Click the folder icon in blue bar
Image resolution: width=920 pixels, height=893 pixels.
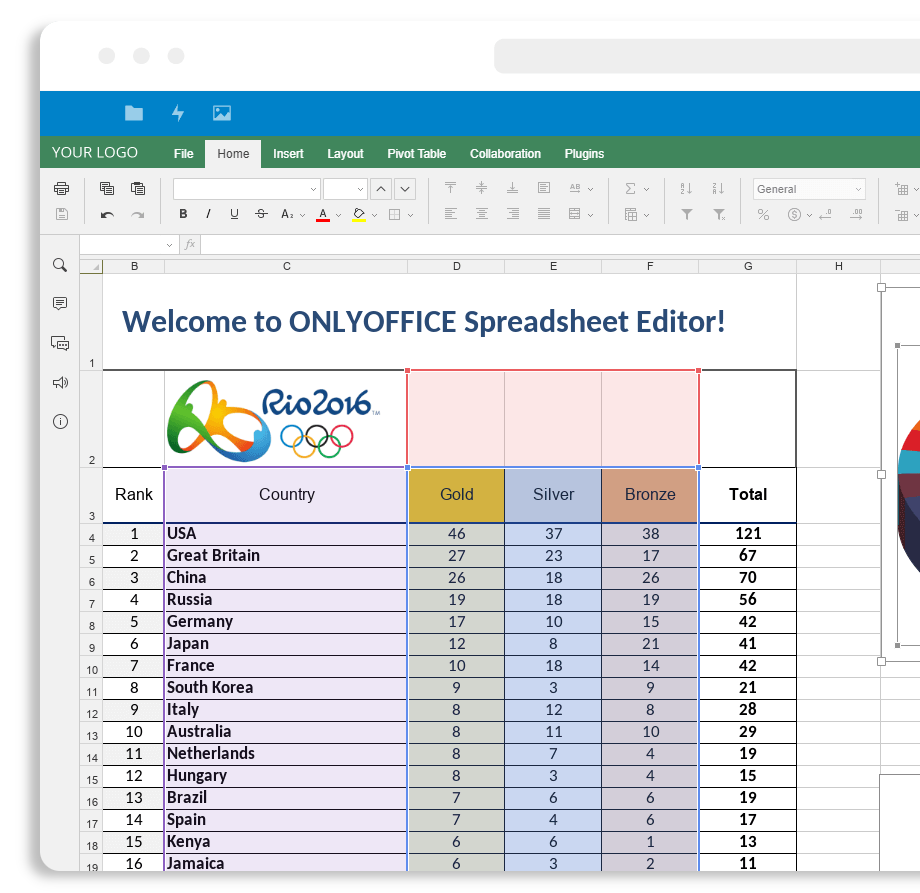134,113
